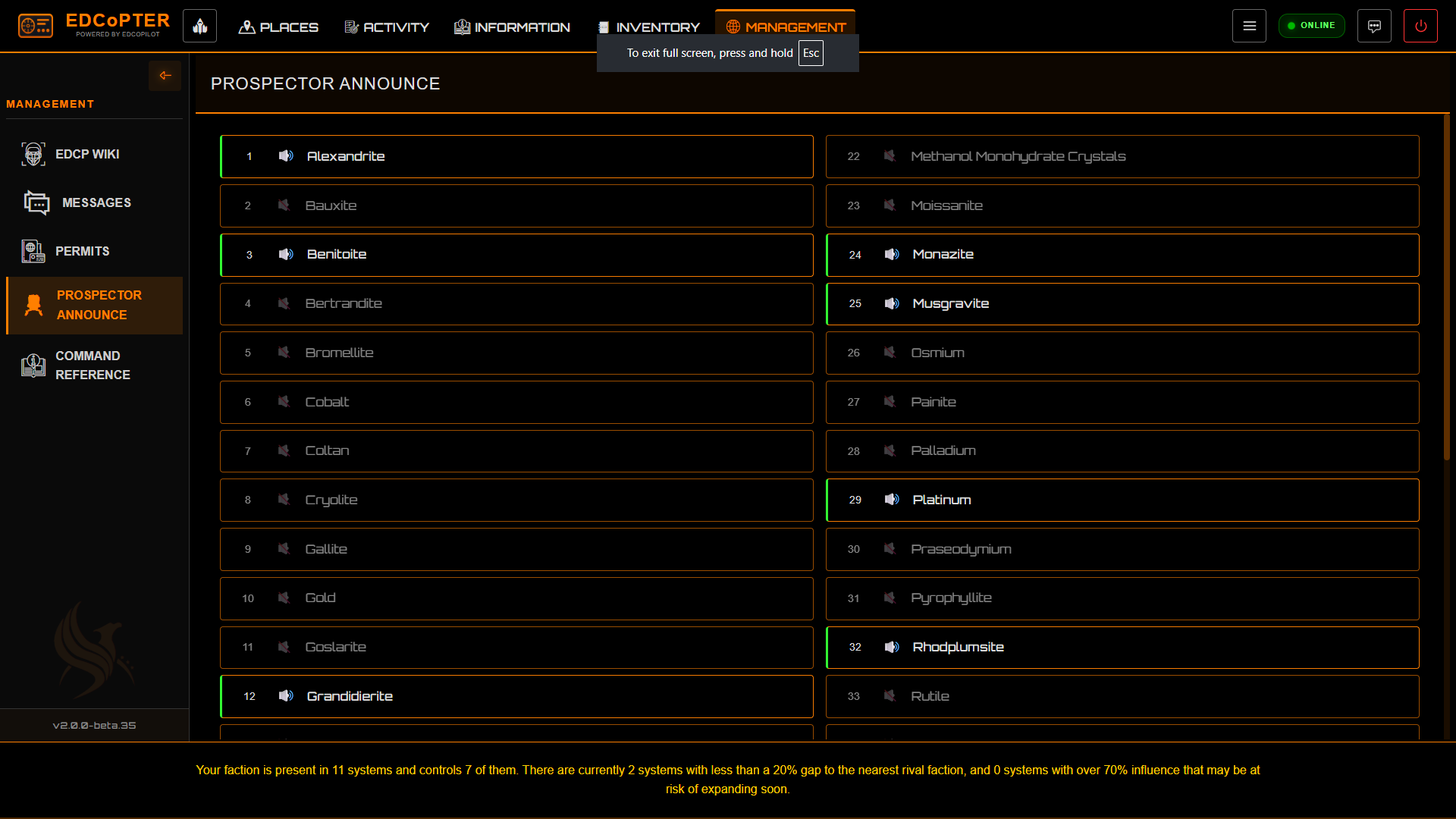The height and width of the screenshot is (819, 1456).
Task: Click the ship icon beside the EDCoPTER logo
Action: click(199, 25)
